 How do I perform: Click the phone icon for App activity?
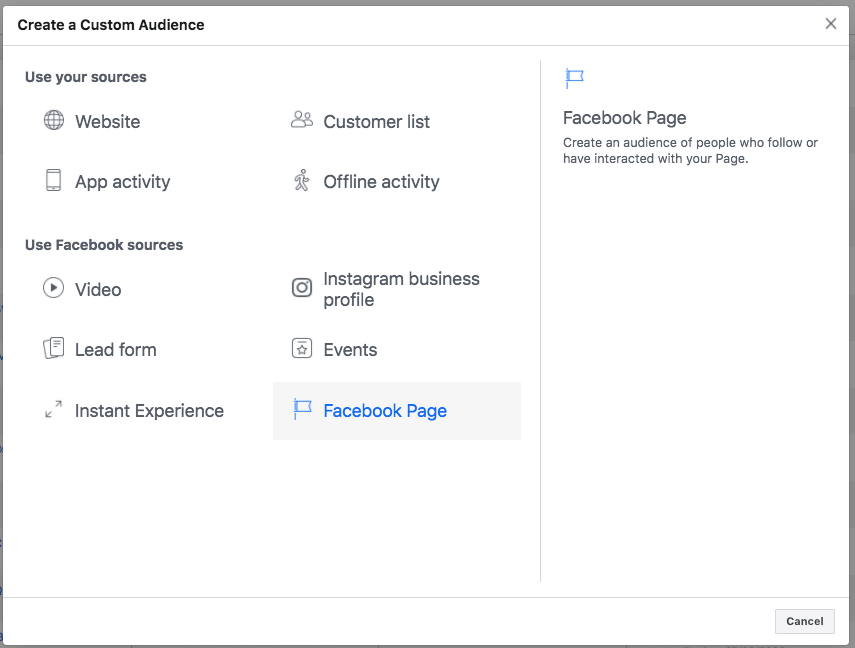click(x=53, y=180)
